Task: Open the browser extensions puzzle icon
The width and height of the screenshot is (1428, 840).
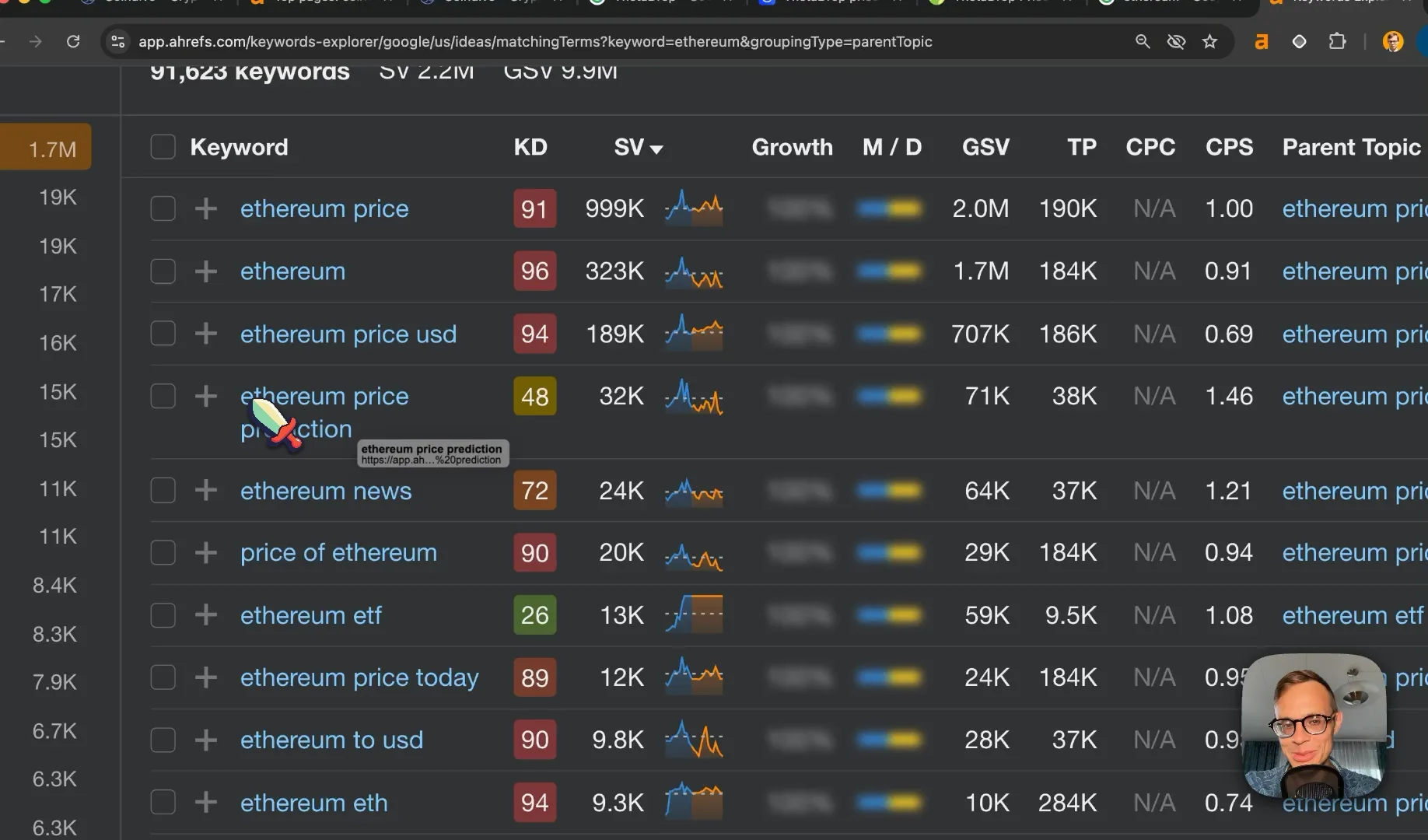Action: [1337, 41]
